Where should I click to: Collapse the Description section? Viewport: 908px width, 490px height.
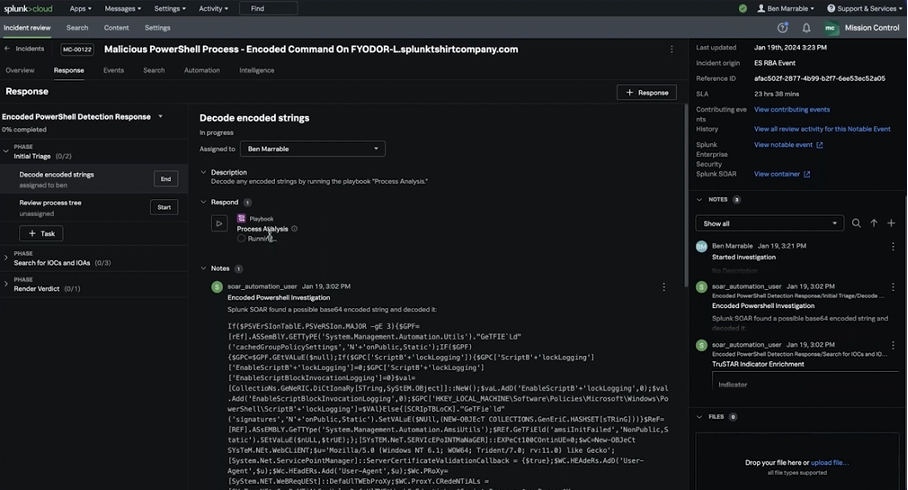(204, 172)
